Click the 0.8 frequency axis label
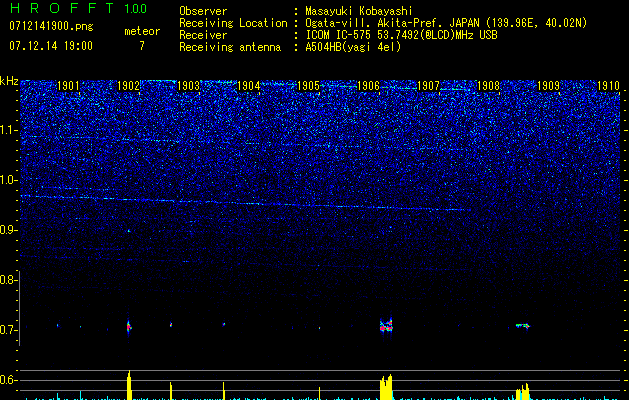The height and width of the screenshot is (400, 629). [8, 280]
